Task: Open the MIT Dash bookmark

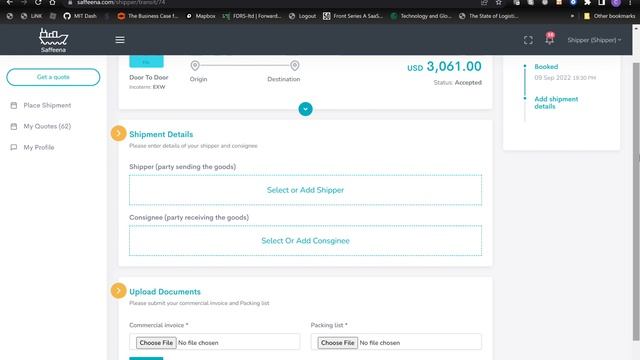Action: [80, 16]
